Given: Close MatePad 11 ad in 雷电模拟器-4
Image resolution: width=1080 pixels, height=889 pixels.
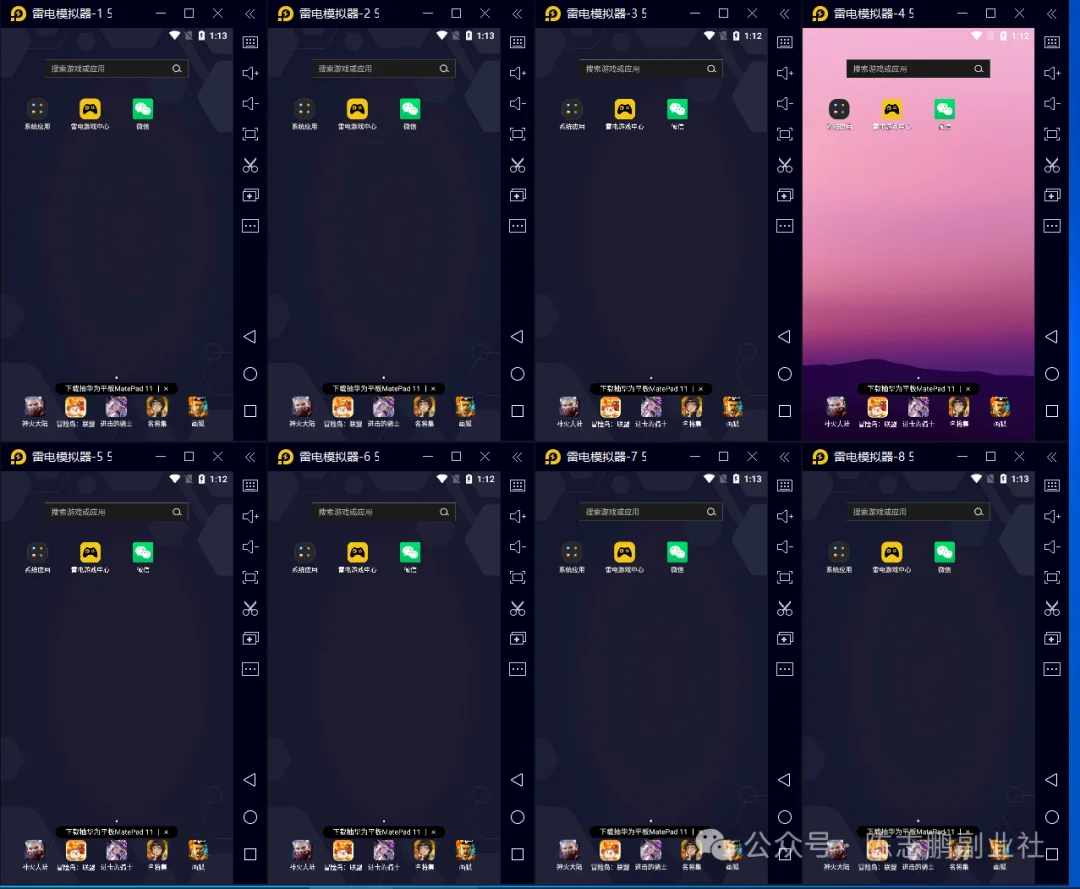Looking at the screenshot, I should pos(968,389).
